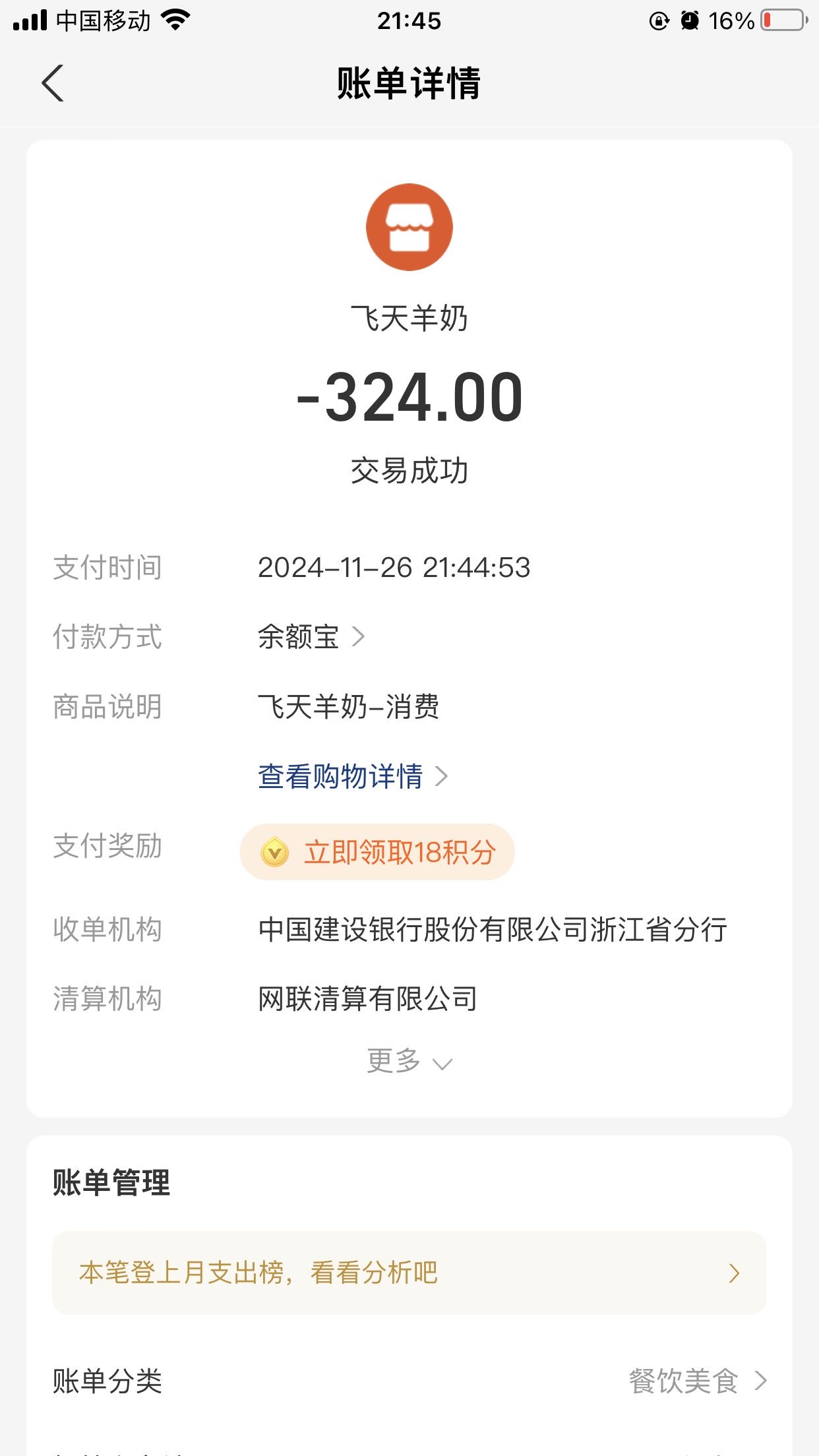Tap the 飞天羊奶 merchant name

coord(409,318)
